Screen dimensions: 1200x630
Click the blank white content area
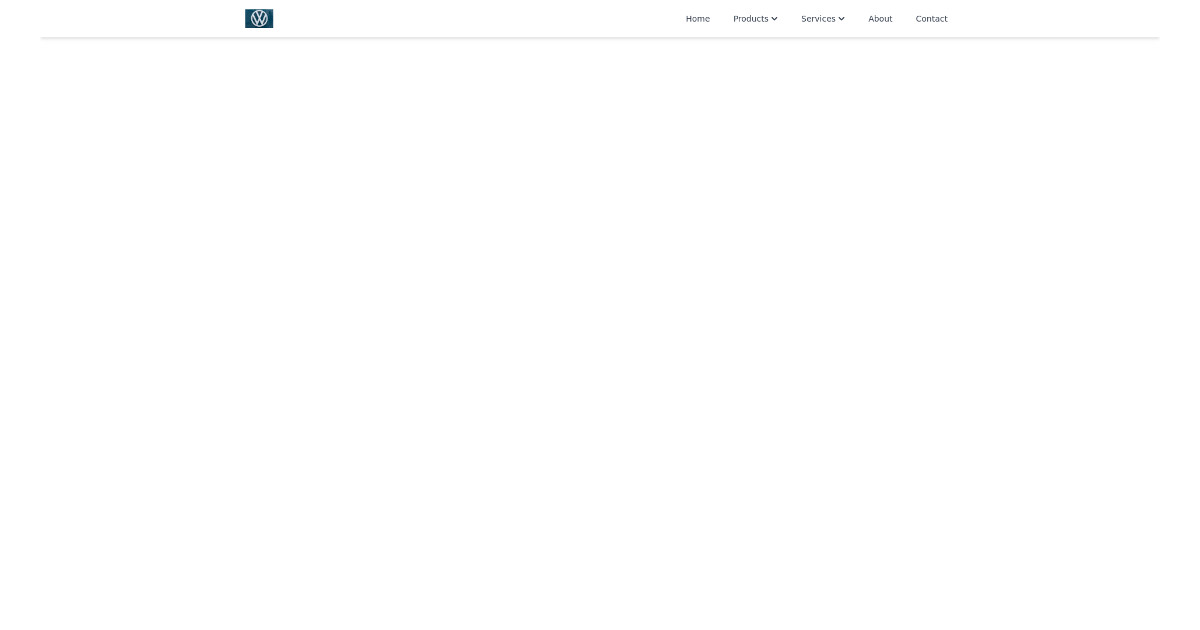pyautogui.click(x=600, y=330)
